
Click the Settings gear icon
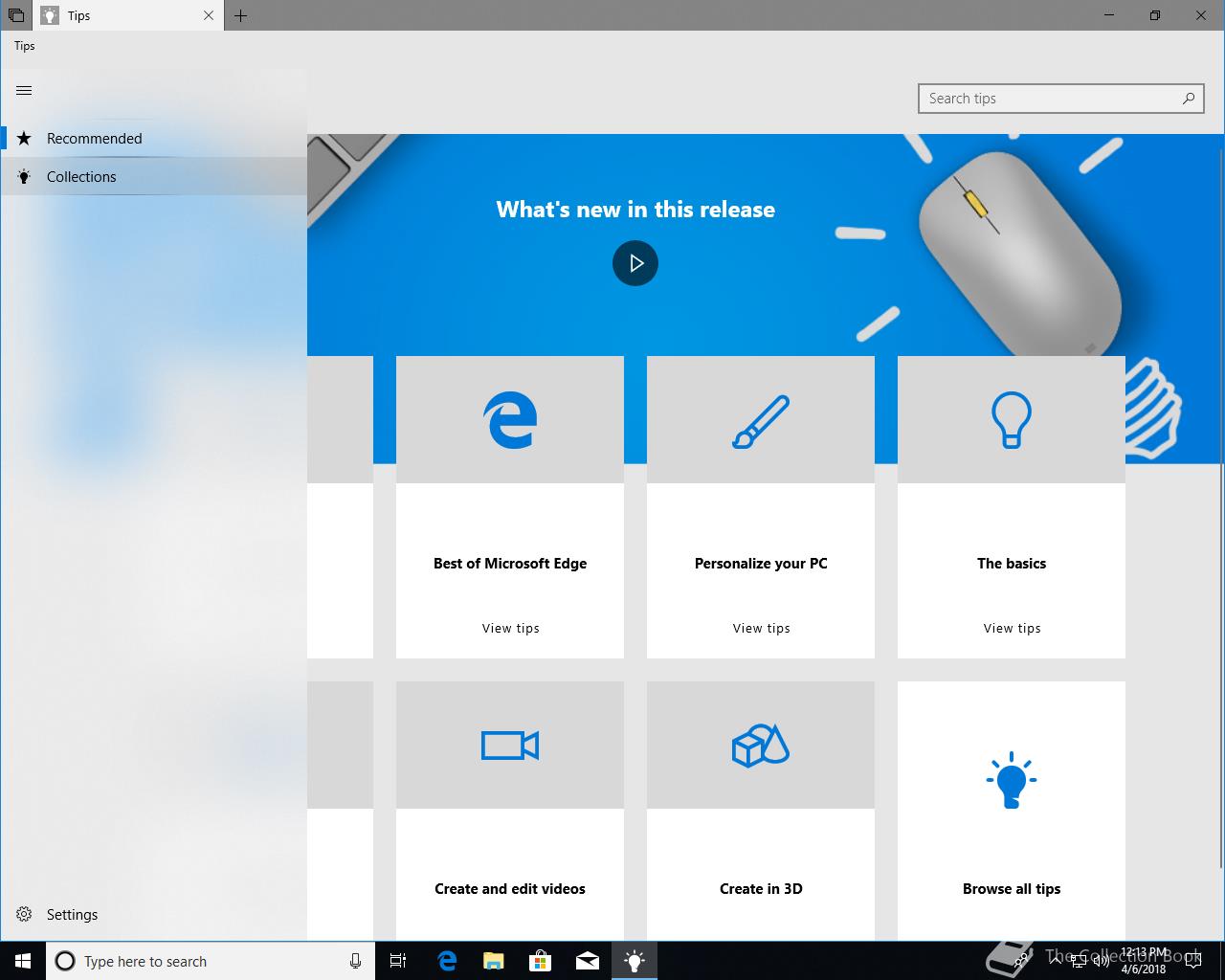tap(24, 914)
